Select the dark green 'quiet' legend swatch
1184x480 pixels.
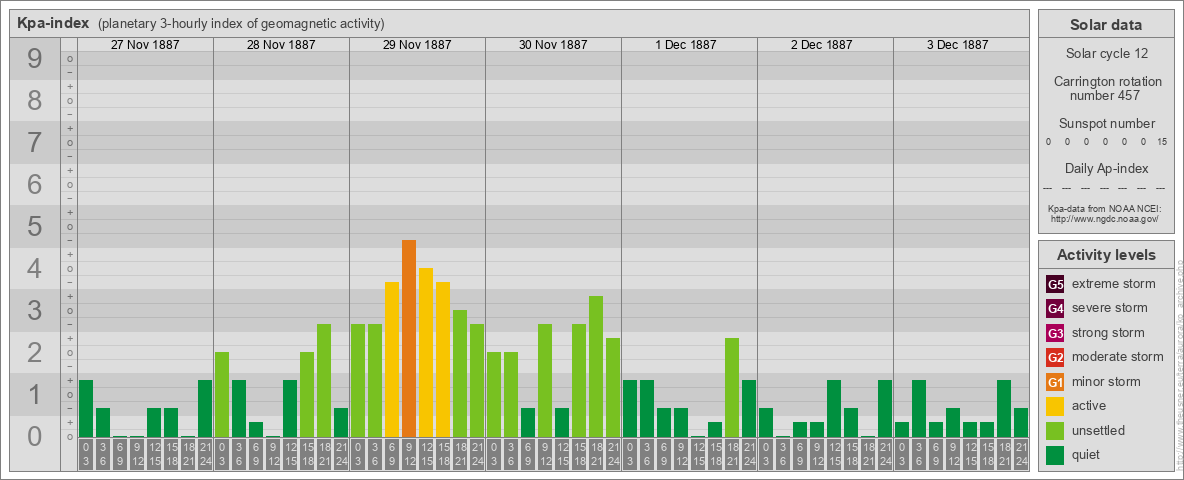pos(1055,454)
